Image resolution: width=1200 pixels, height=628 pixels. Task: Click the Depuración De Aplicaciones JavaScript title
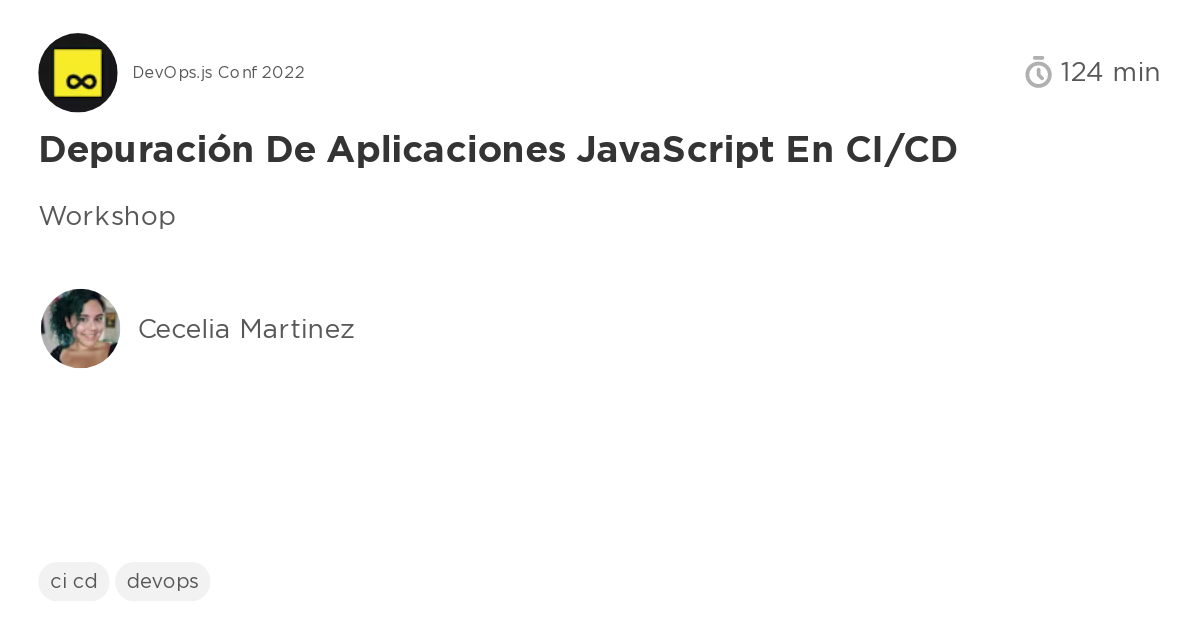tap(498, 150)
